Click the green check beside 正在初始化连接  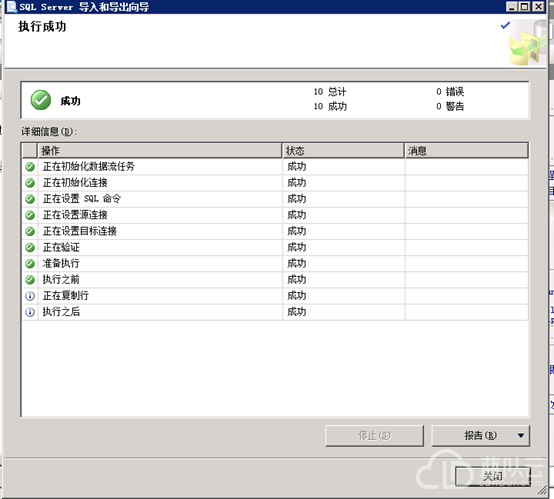(30, 183)
